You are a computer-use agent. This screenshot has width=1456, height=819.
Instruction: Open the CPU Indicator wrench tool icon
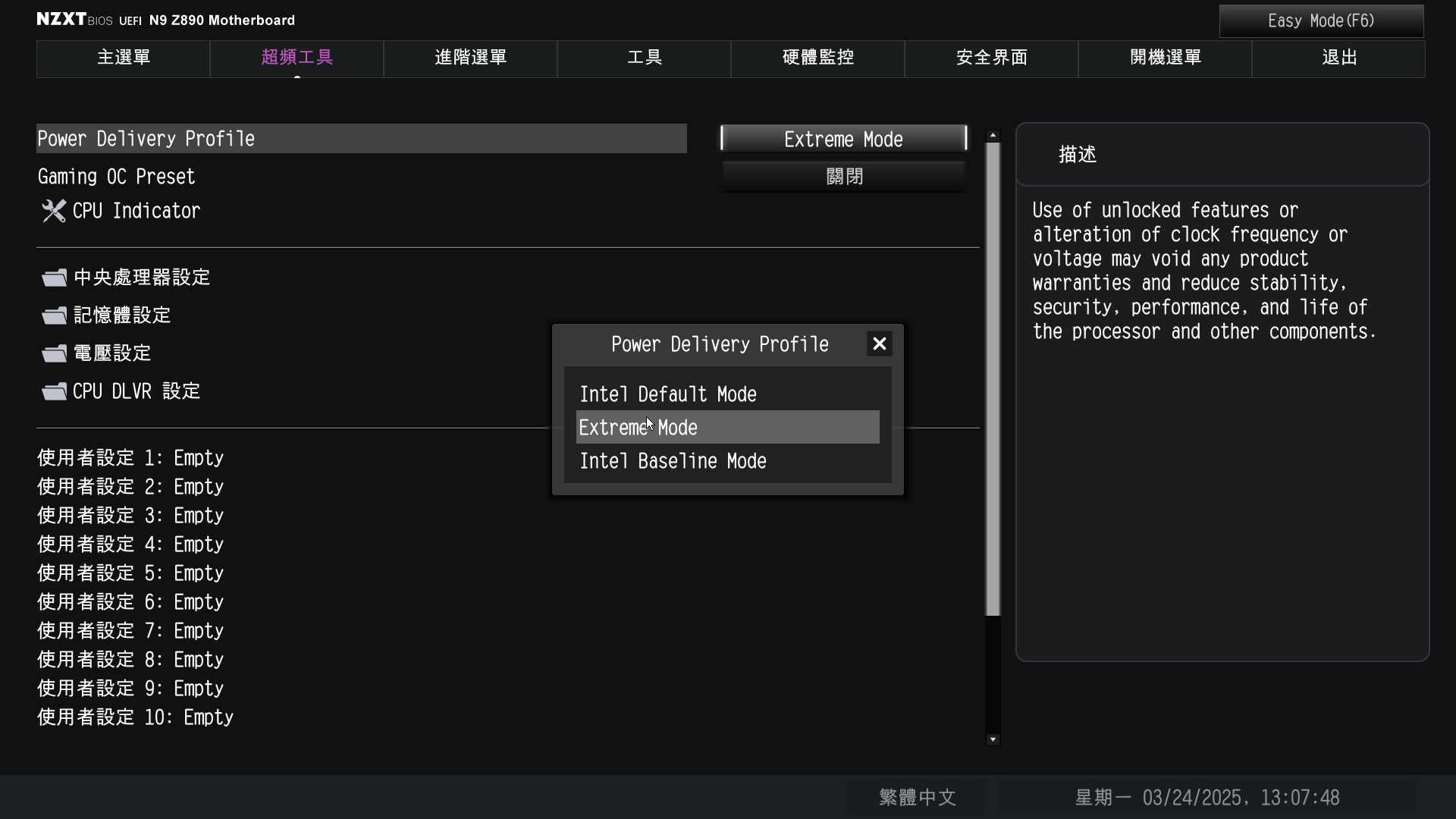54,211
